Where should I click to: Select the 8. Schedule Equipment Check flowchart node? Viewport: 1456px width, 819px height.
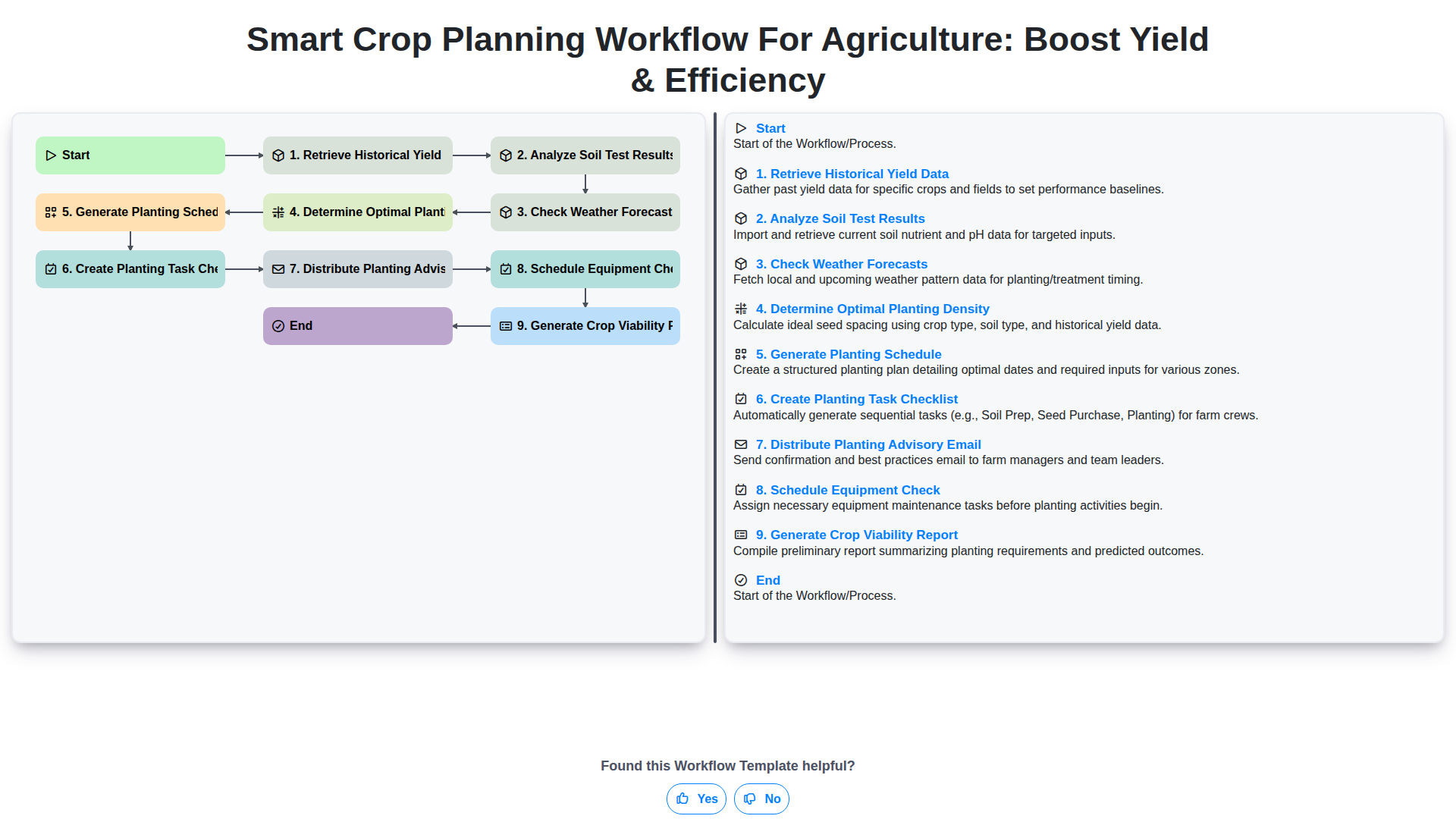pyautogui.click(x=585, y=269)
